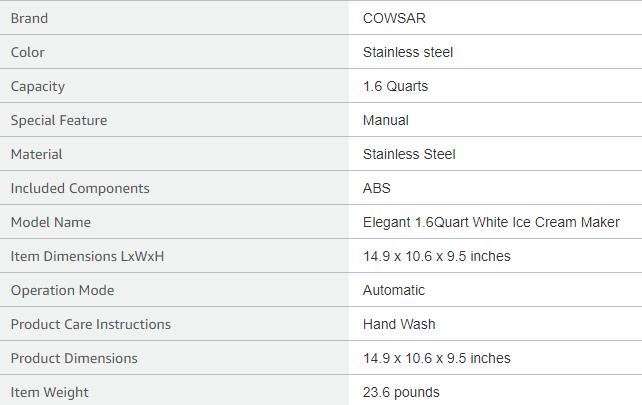Click the Color label
This screenshot has height=405, width=642.
pyautogui.click(x=28, y=52)
